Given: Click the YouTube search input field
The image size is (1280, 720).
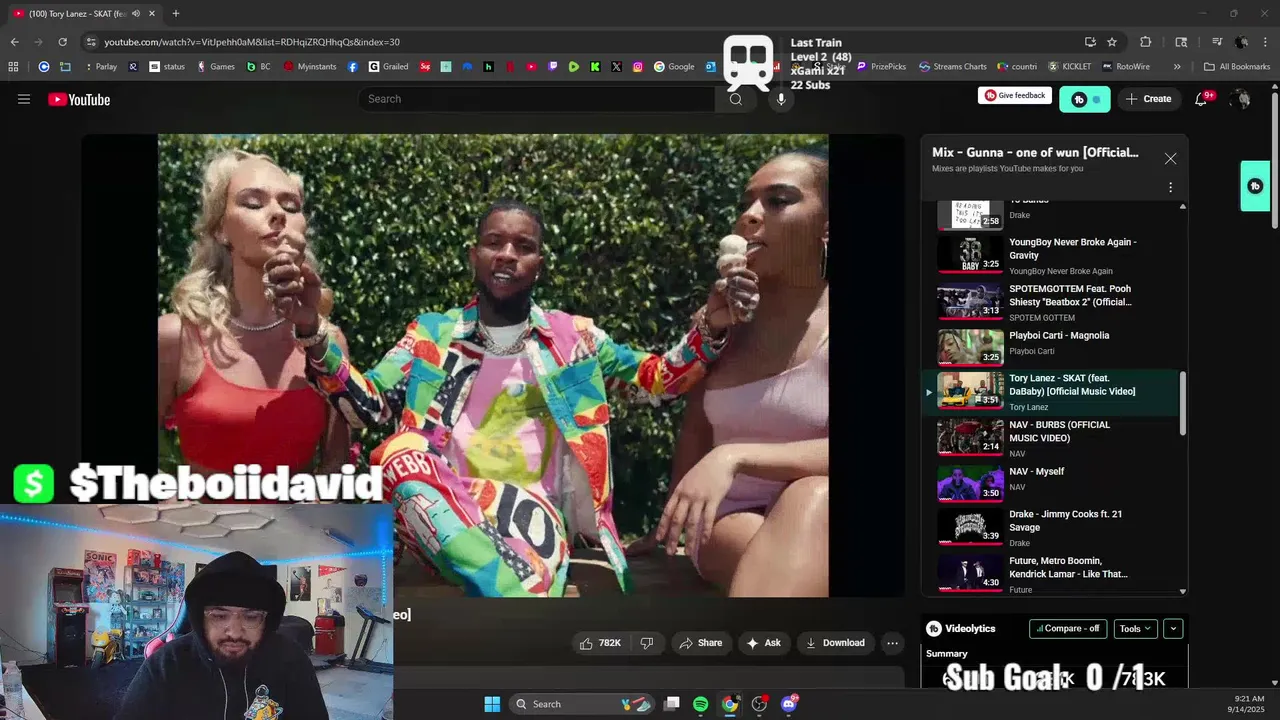Looking at the screenshot, I should coord(536,99).
